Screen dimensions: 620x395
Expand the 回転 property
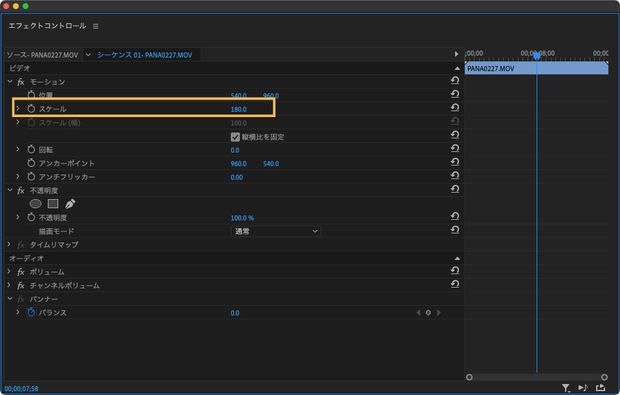click(18, 149)
